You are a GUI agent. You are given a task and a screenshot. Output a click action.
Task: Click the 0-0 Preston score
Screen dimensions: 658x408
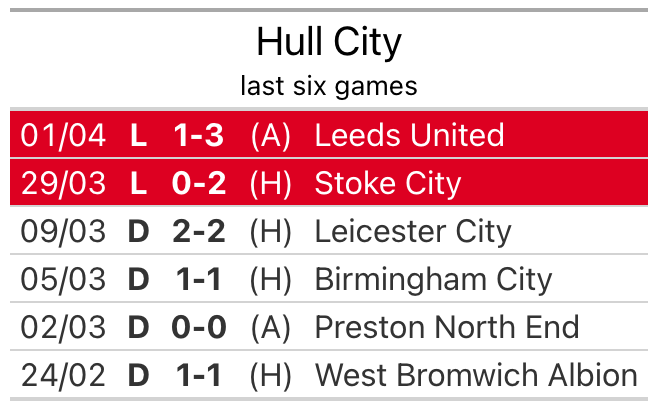199,327
